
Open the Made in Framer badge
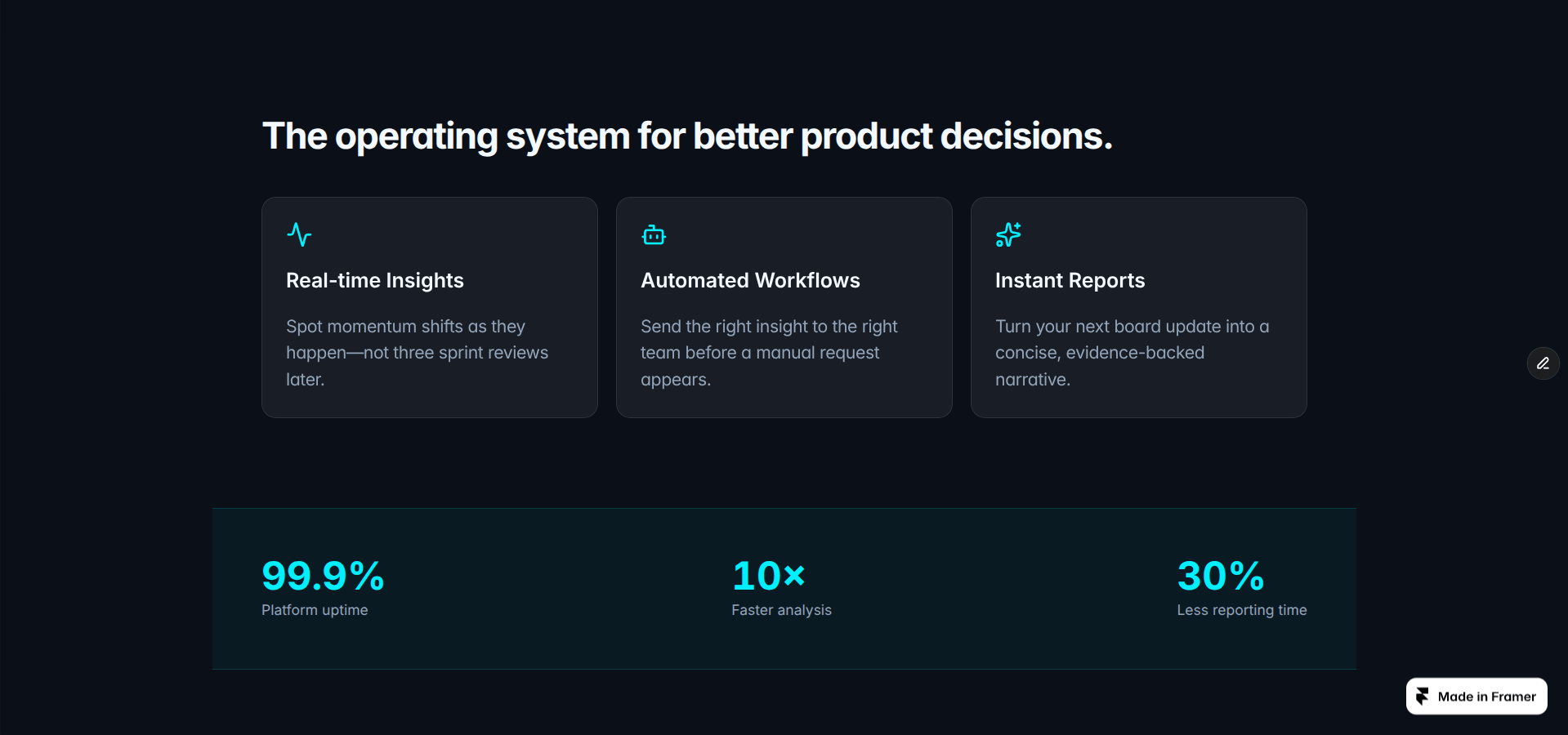[1476, 696]
